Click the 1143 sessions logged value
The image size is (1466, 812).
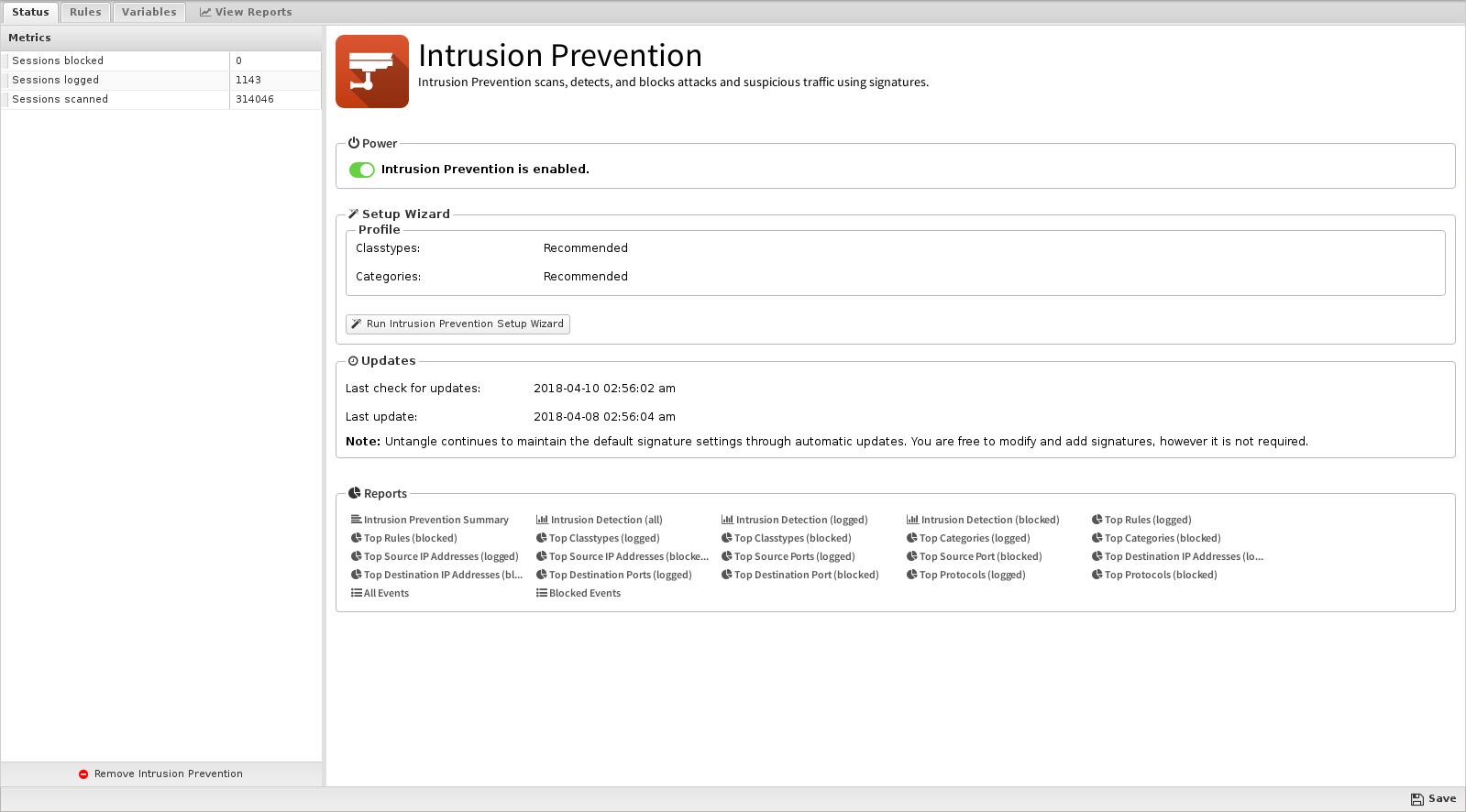[x=248, y=80]
